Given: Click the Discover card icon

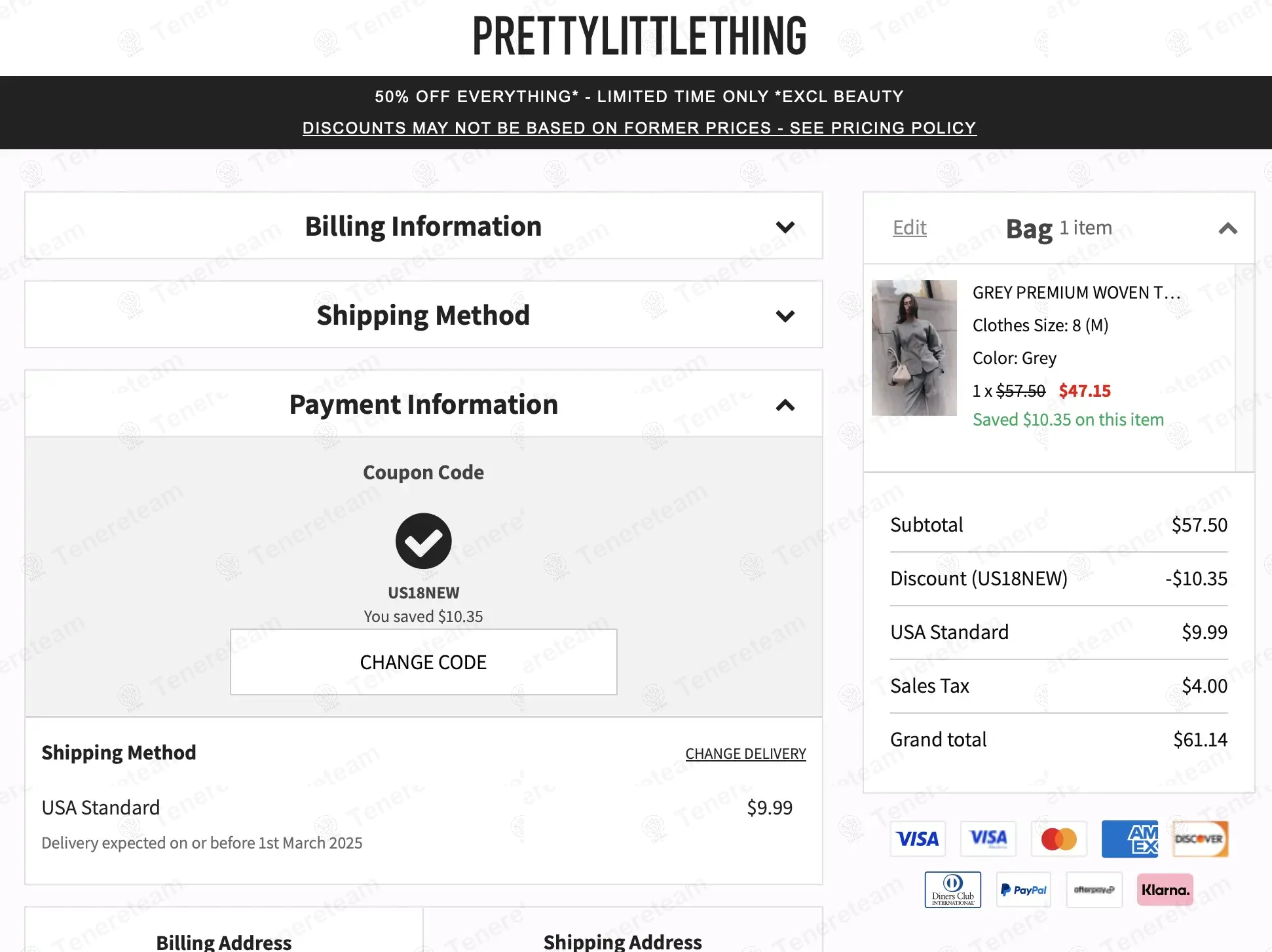Looking at the screenshot, I should (x=1200, y=839).
